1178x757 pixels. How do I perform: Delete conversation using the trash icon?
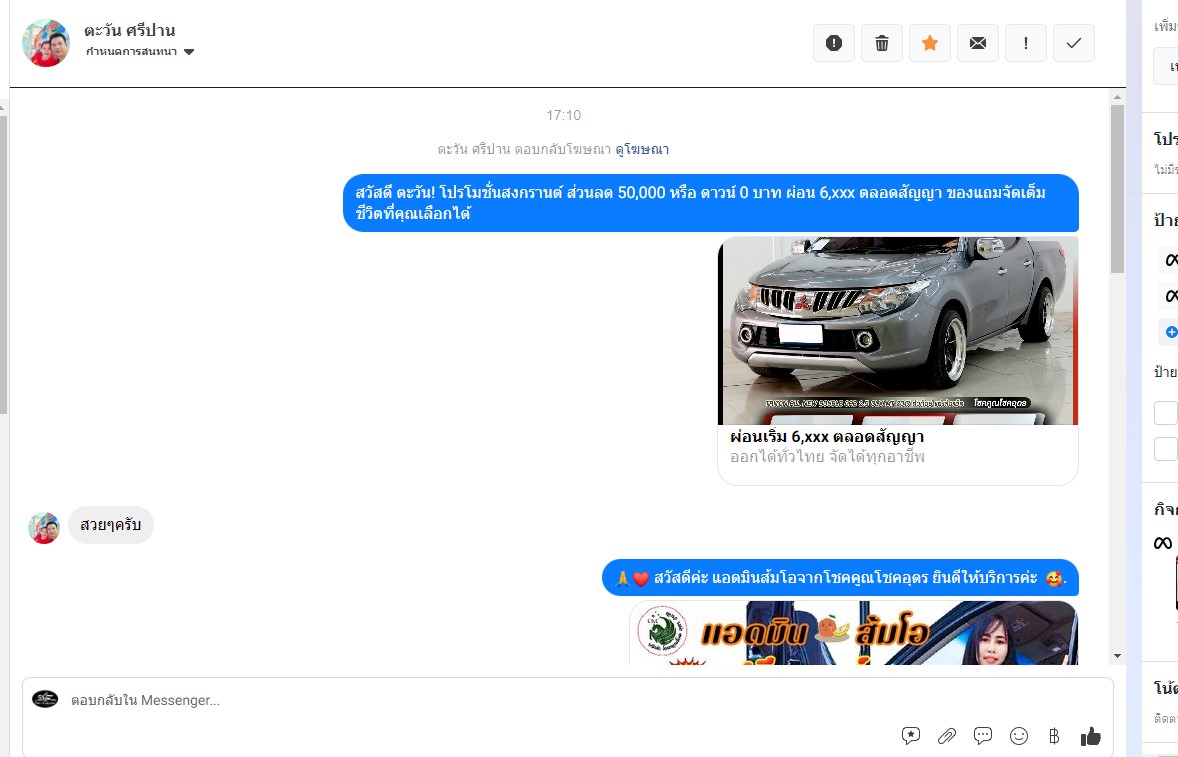(x=882, y=43)
